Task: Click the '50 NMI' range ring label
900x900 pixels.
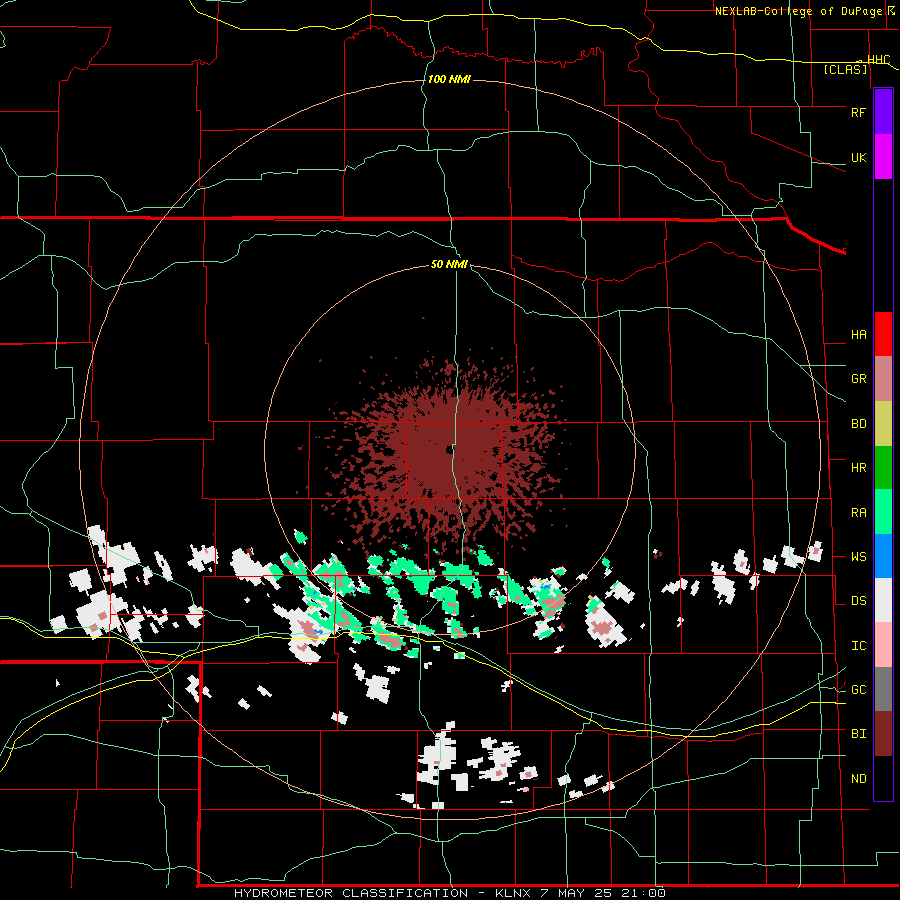Action: 449,265
